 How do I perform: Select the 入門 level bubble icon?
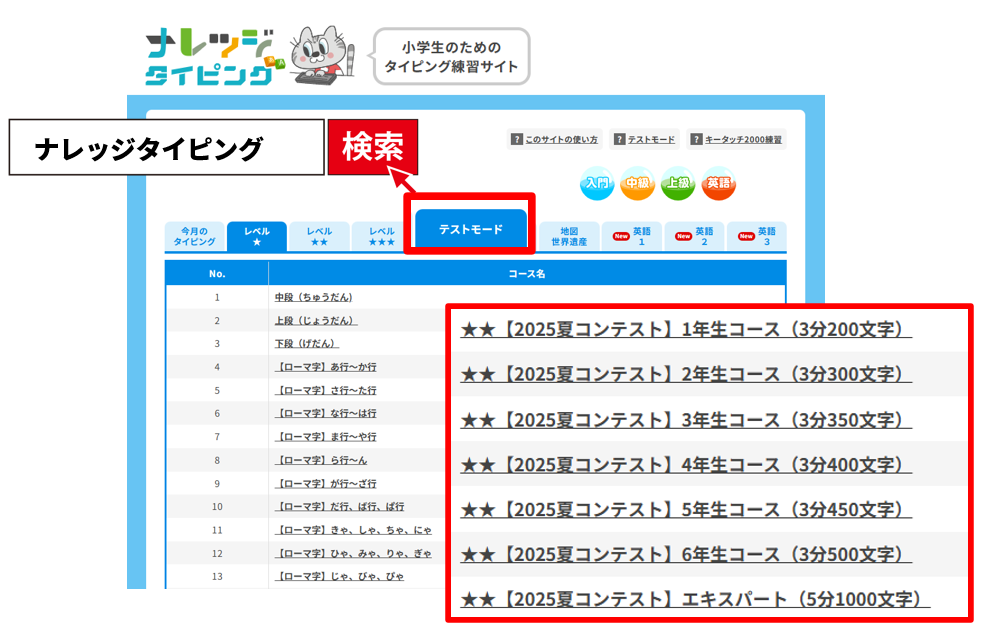point(597,184)
